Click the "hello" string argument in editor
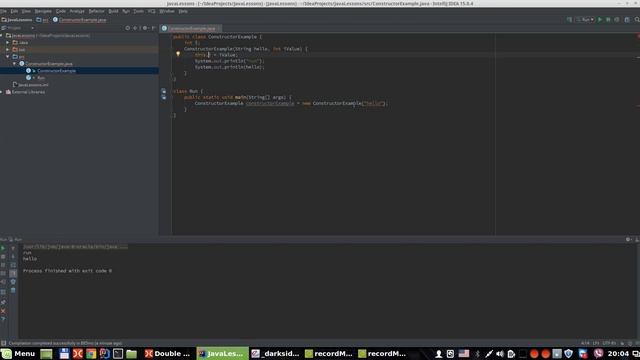Screen dimensions: 640x360 click(x=373, y=103)
